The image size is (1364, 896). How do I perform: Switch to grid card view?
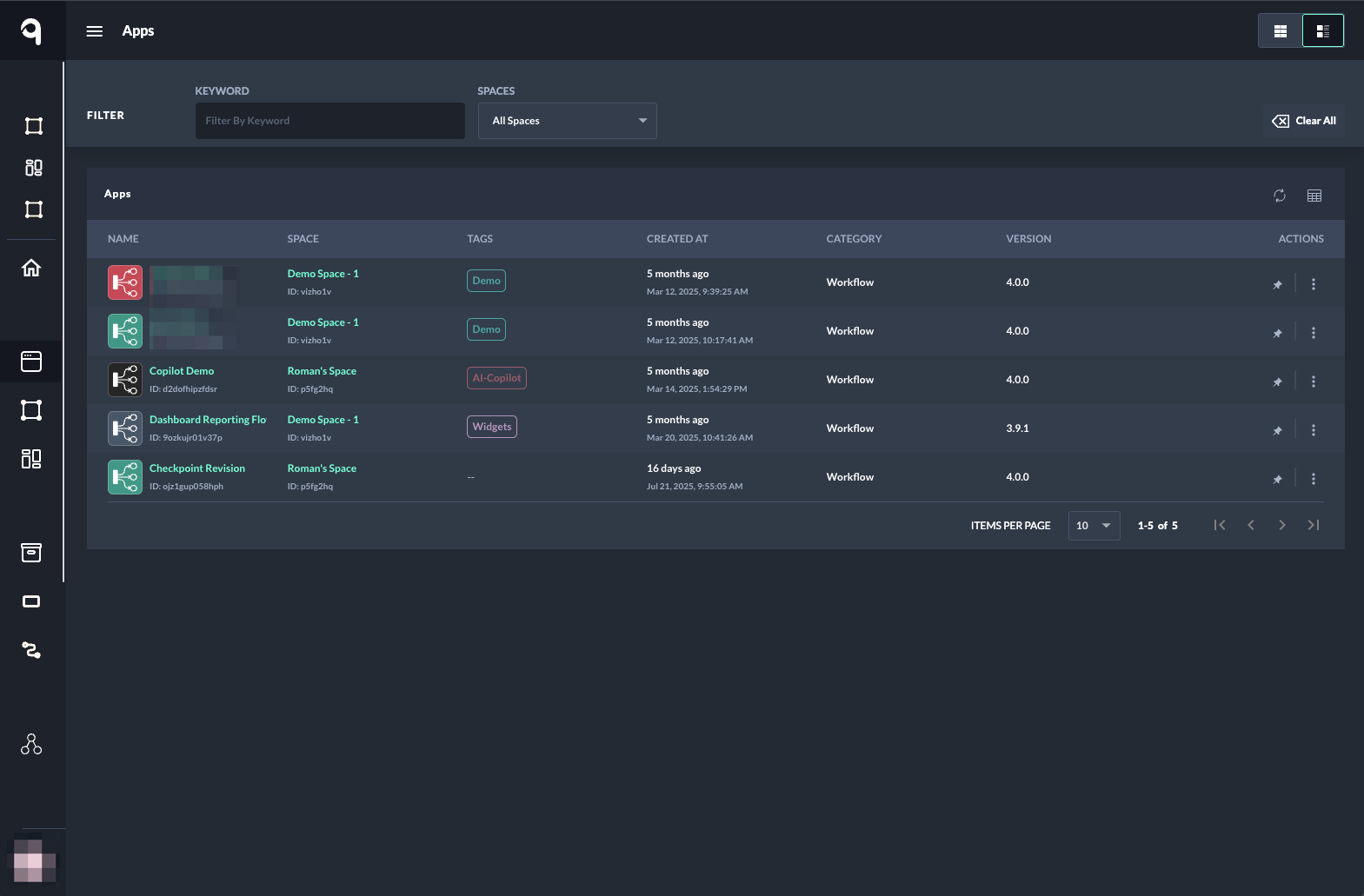click(1280, 31)
